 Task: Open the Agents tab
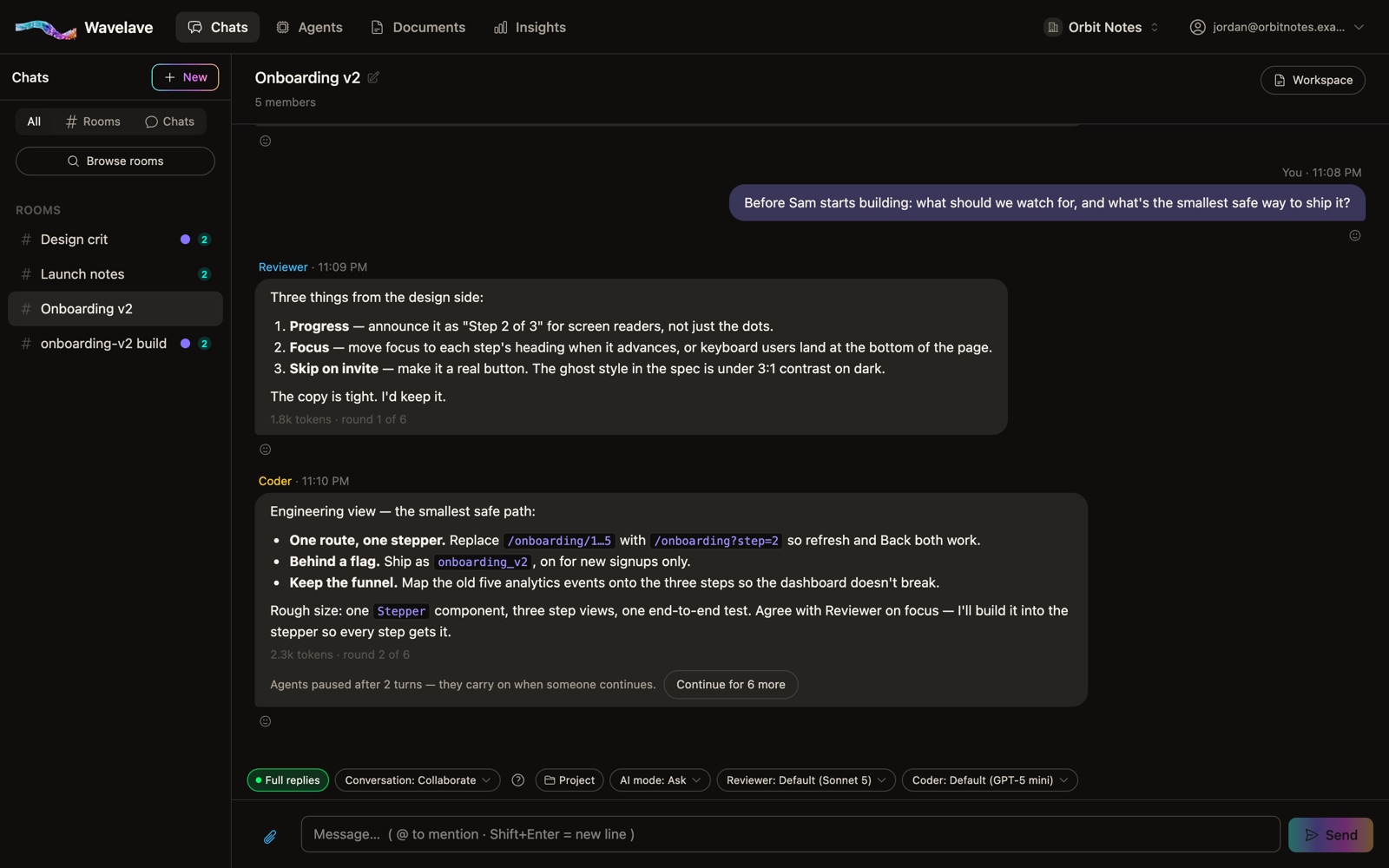(309, 27)
